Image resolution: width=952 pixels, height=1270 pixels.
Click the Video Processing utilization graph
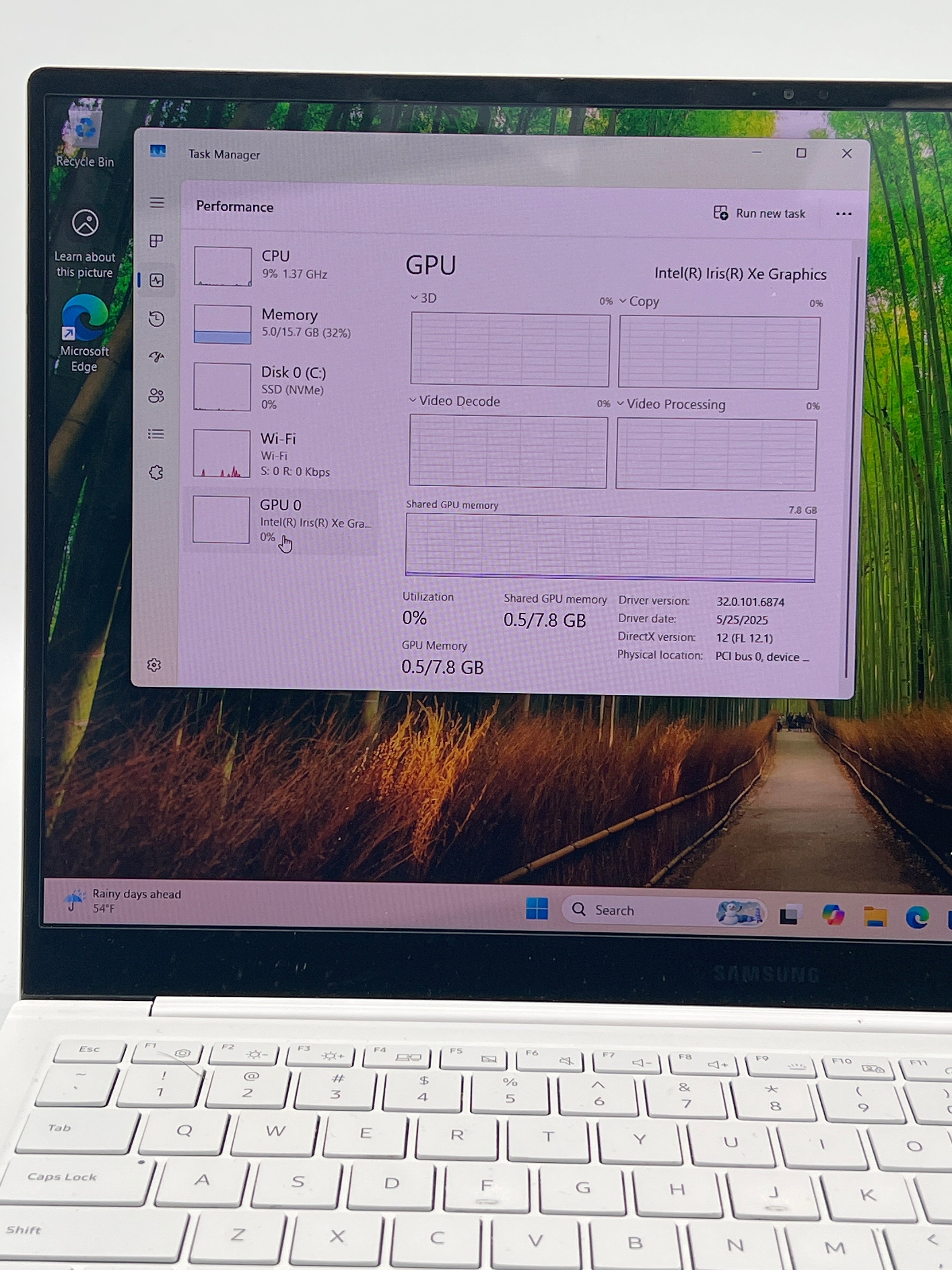pos(716,455)
